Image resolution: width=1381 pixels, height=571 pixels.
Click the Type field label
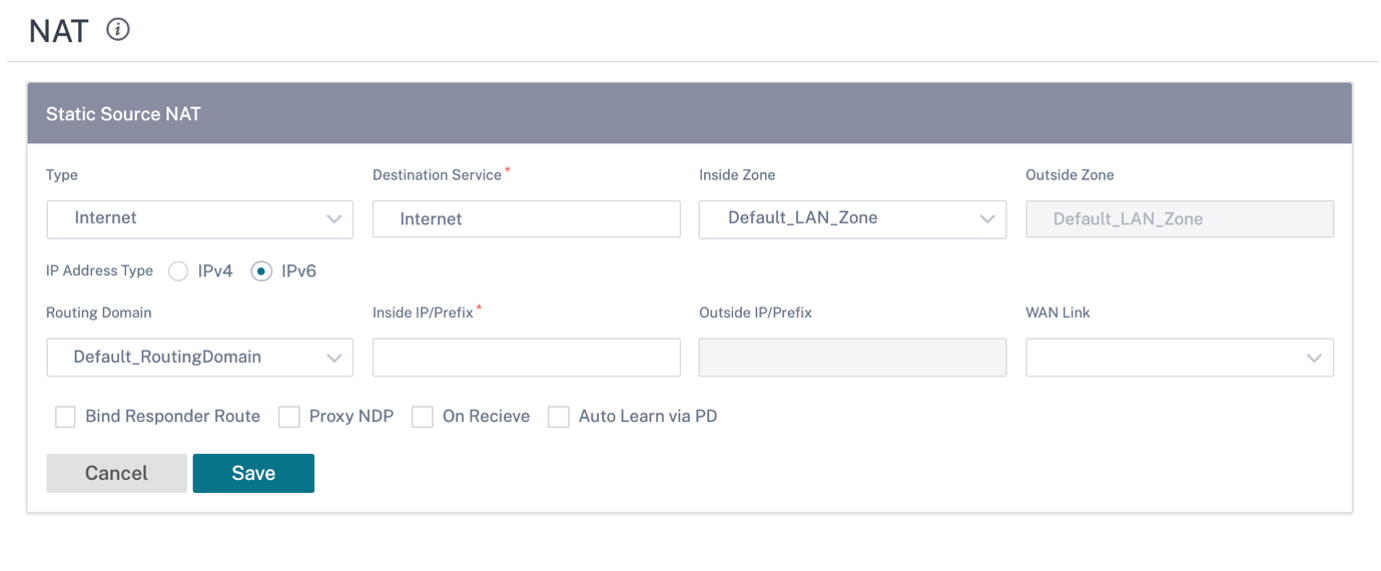click(62, 175)
